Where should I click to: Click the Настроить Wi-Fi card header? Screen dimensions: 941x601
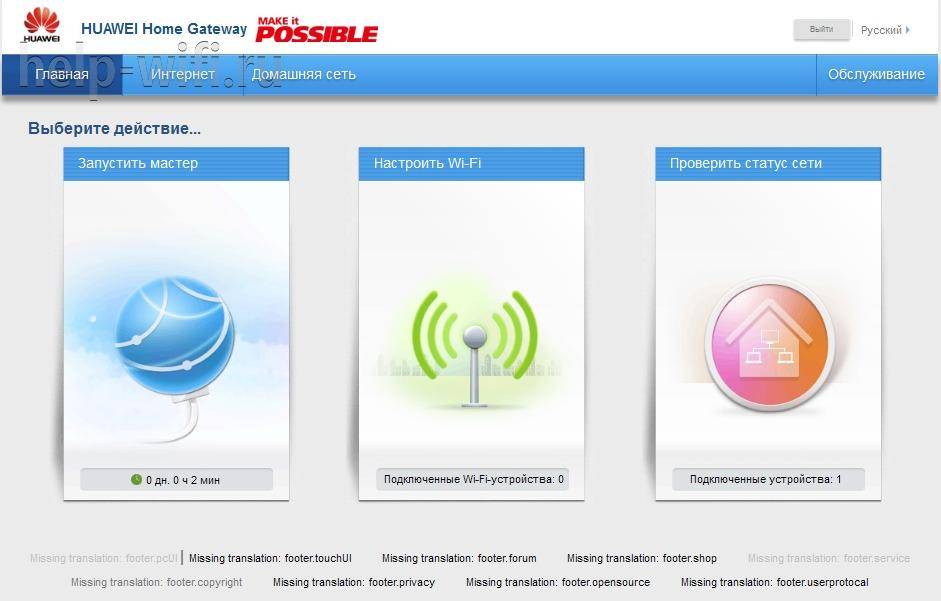(471, 163)
